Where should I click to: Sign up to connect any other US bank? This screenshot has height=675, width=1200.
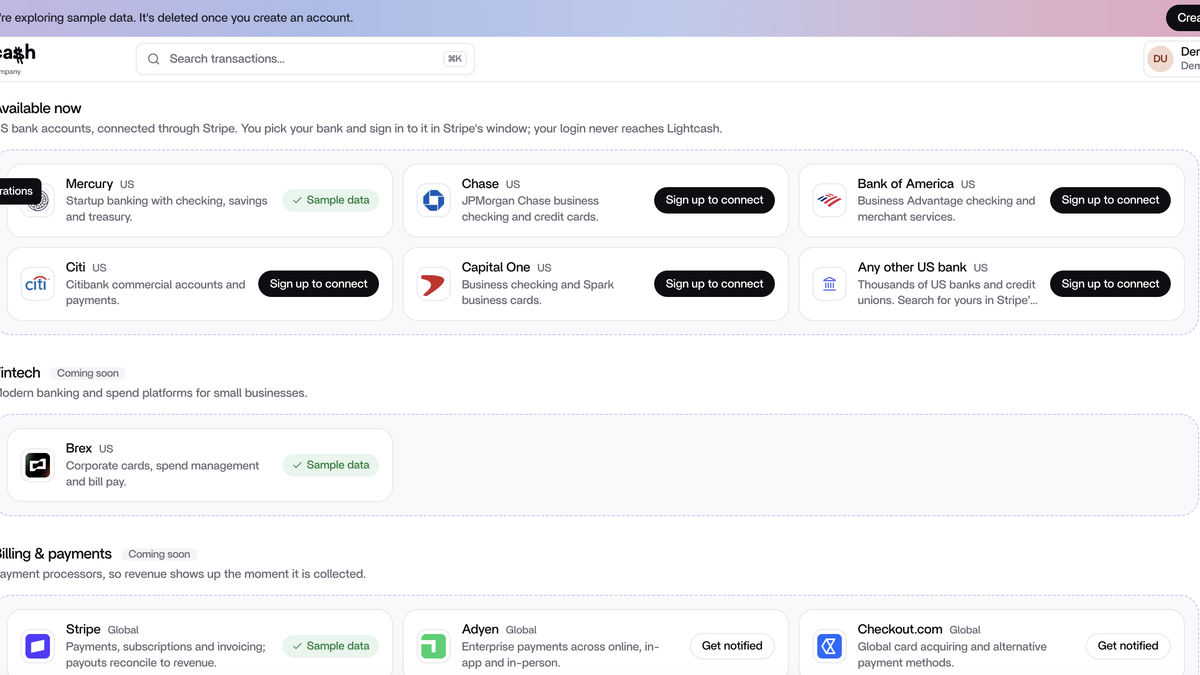click(x=1110, y=284)
